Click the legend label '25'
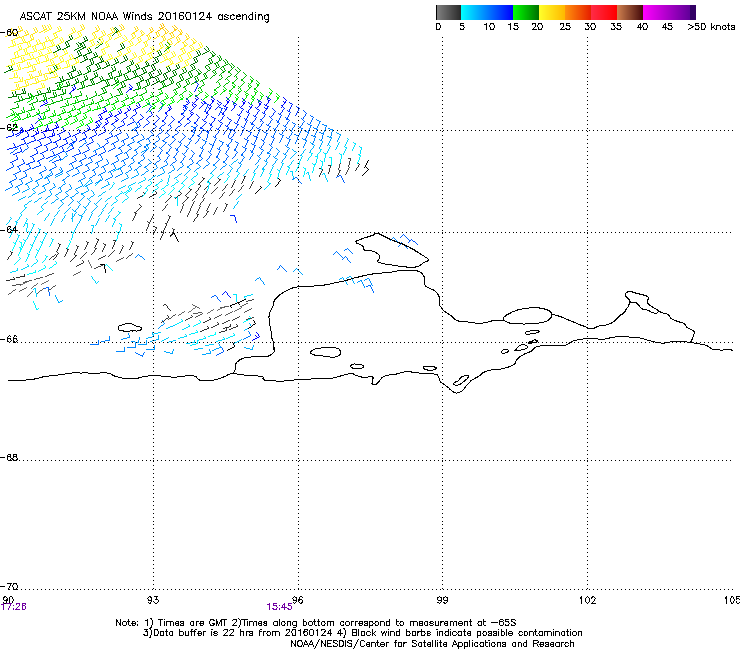Viewport: 740px width, 650px height. point(565,26)
